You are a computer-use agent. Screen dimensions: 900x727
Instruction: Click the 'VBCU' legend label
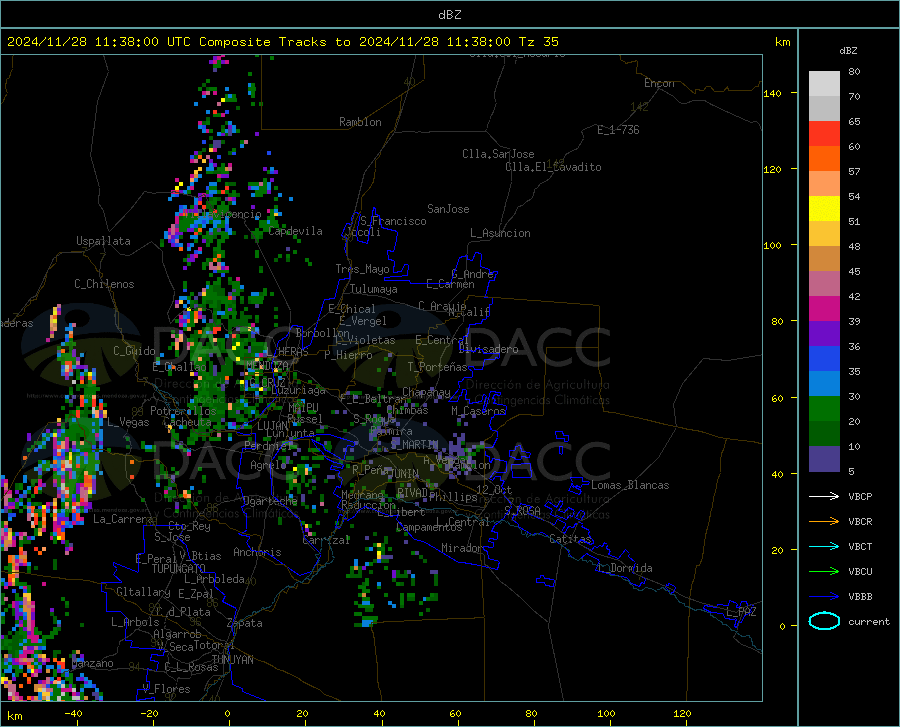coord(860,572)
